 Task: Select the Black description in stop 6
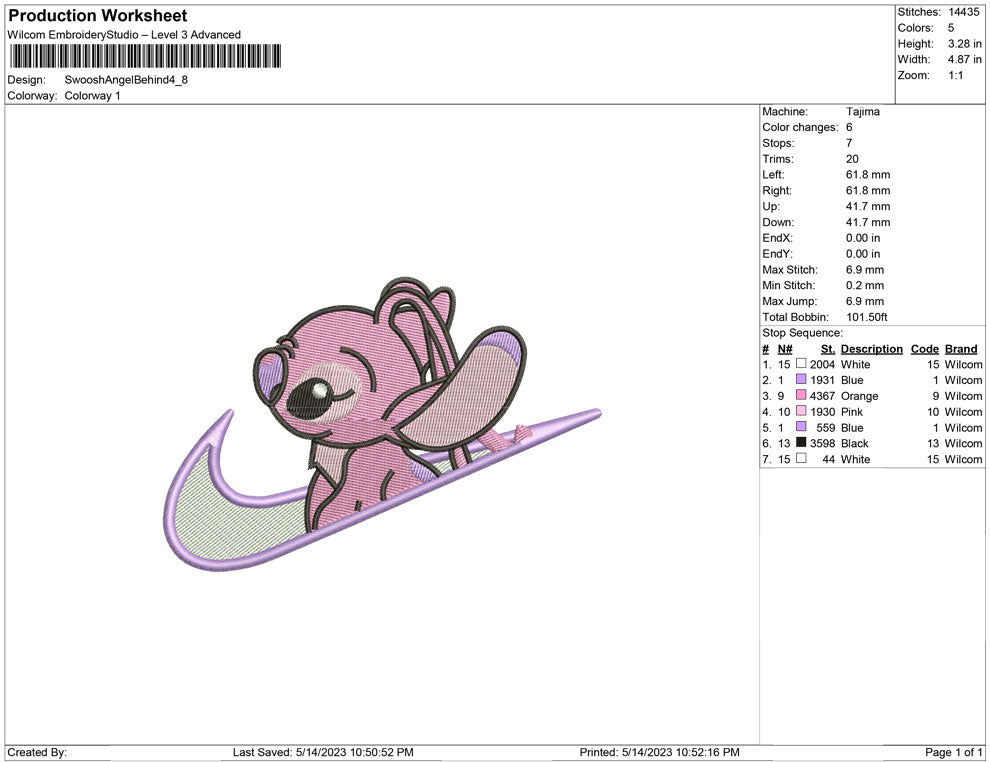coord(854,443)
